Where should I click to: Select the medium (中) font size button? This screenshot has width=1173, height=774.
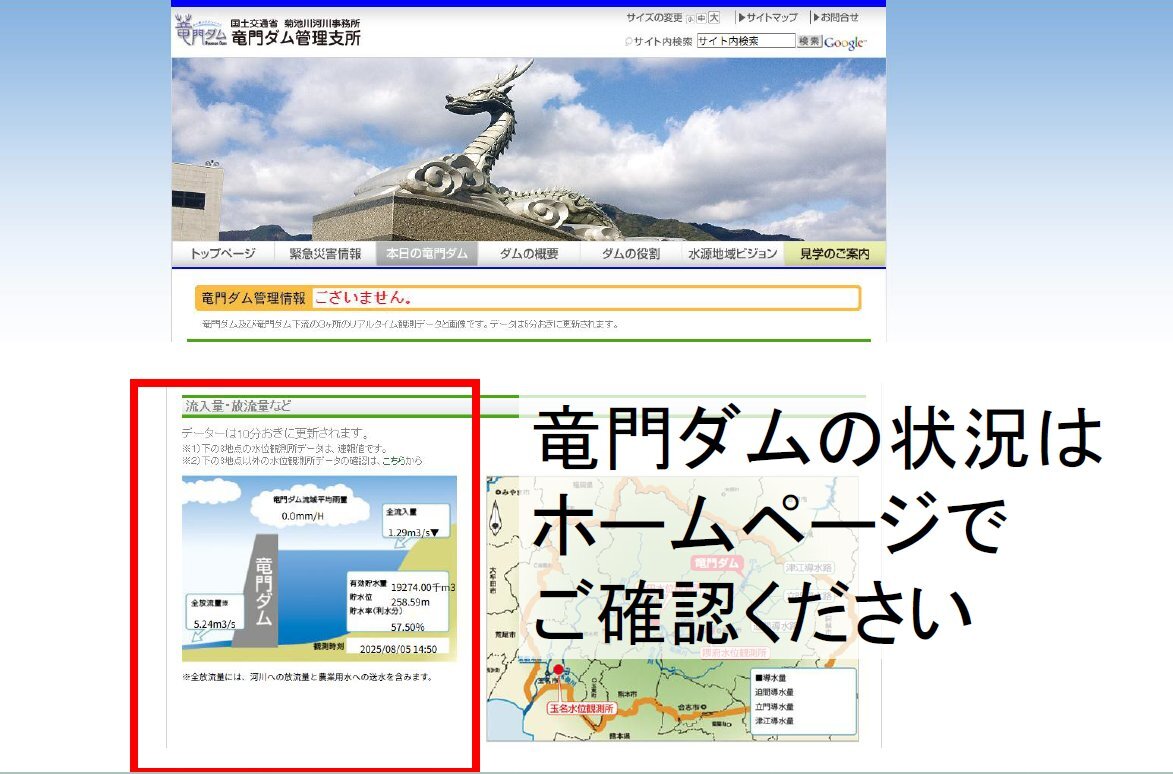(x=701, y=18)
